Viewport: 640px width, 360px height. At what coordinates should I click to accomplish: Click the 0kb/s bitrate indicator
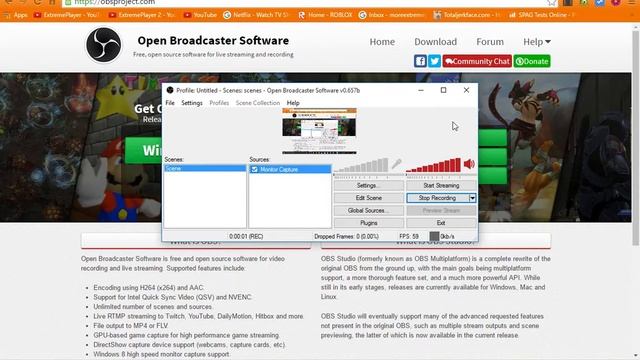[442, 236]
